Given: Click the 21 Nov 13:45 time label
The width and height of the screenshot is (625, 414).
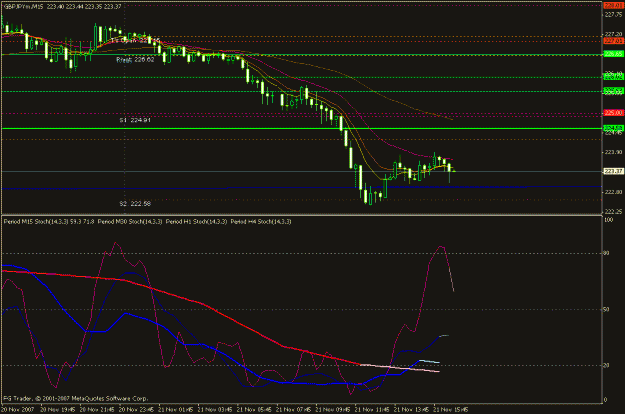Looking at the screenshot, I should click(412, 410).
